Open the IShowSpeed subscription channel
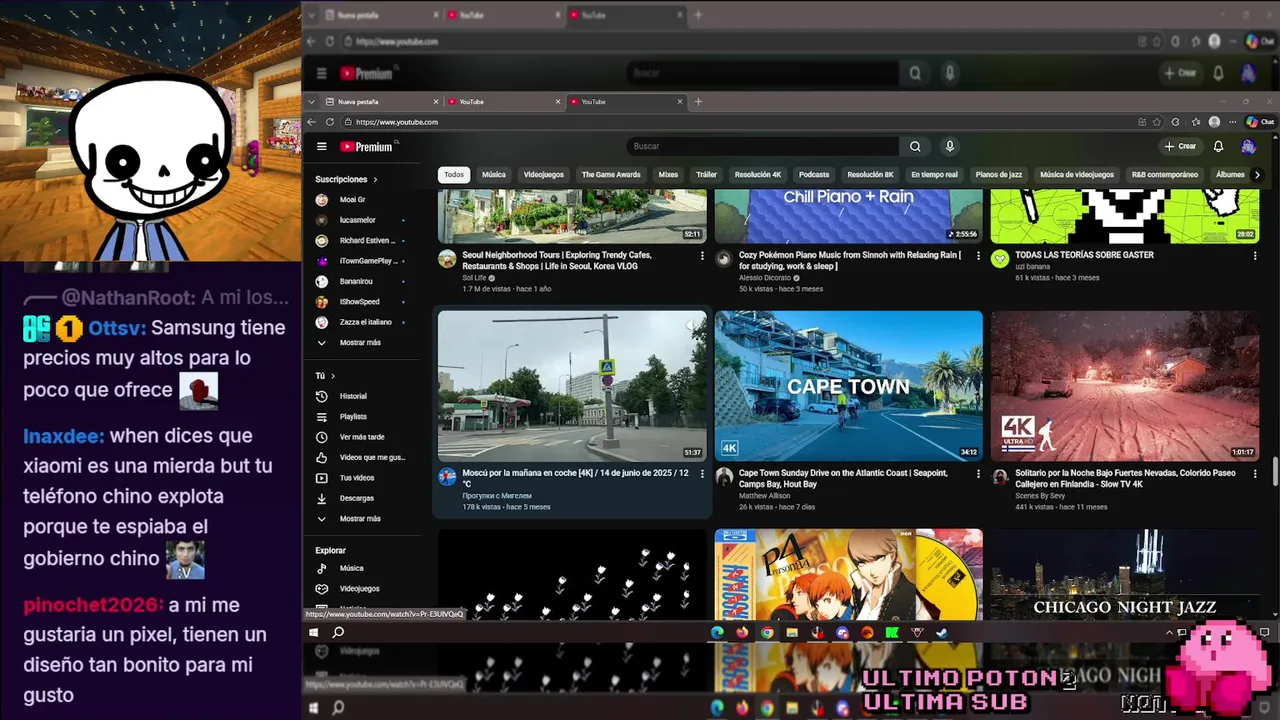The height and width of the screenshot is (720, 1280). [x=359, y=302]
